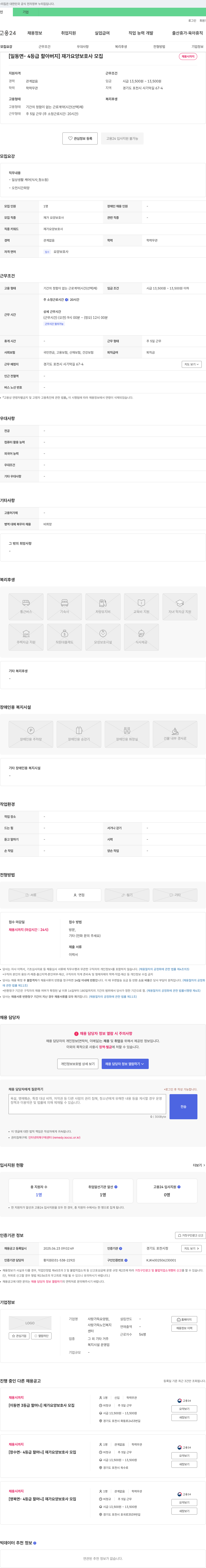Click the 장애인용 화장실 facility icon
206x1568 pixels.
[127, 734]
